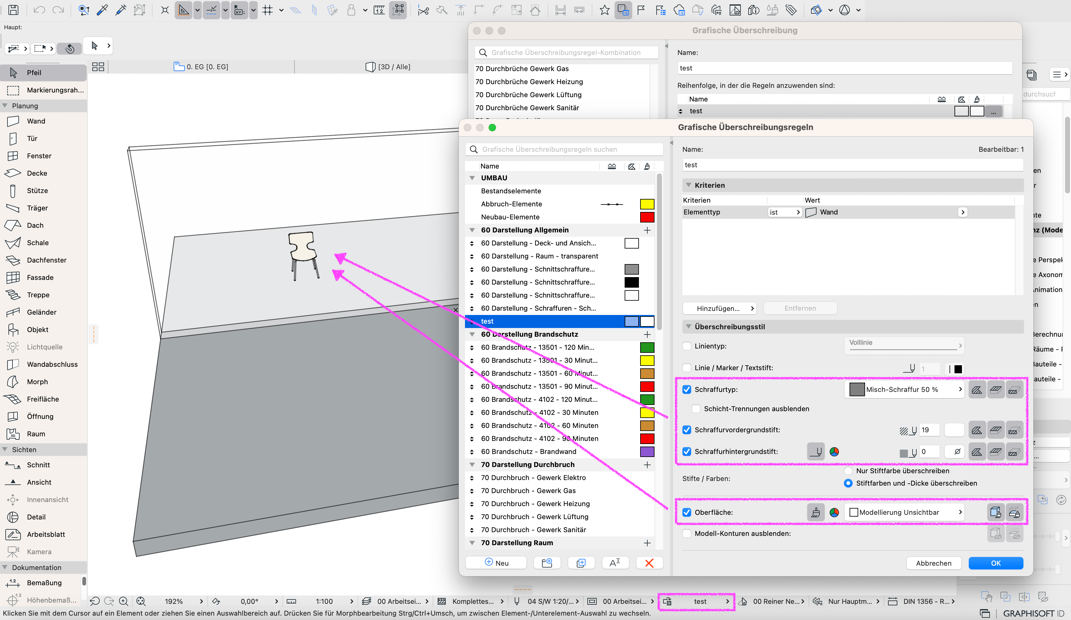
Task: Click the Markierungsrahmen marquee tool
Action: (44, 90)
